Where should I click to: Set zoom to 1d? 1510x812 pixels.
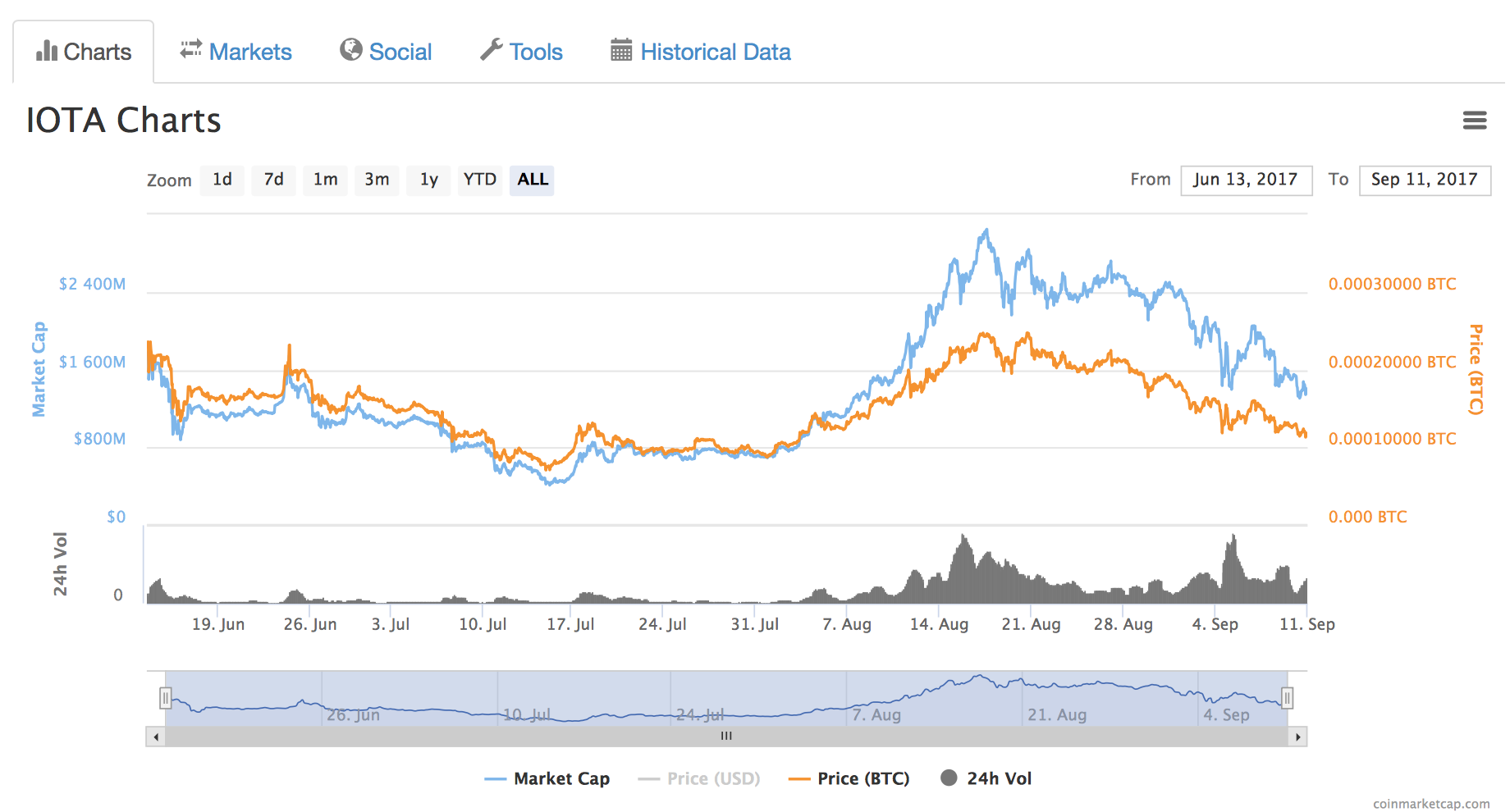click(222, 180)
